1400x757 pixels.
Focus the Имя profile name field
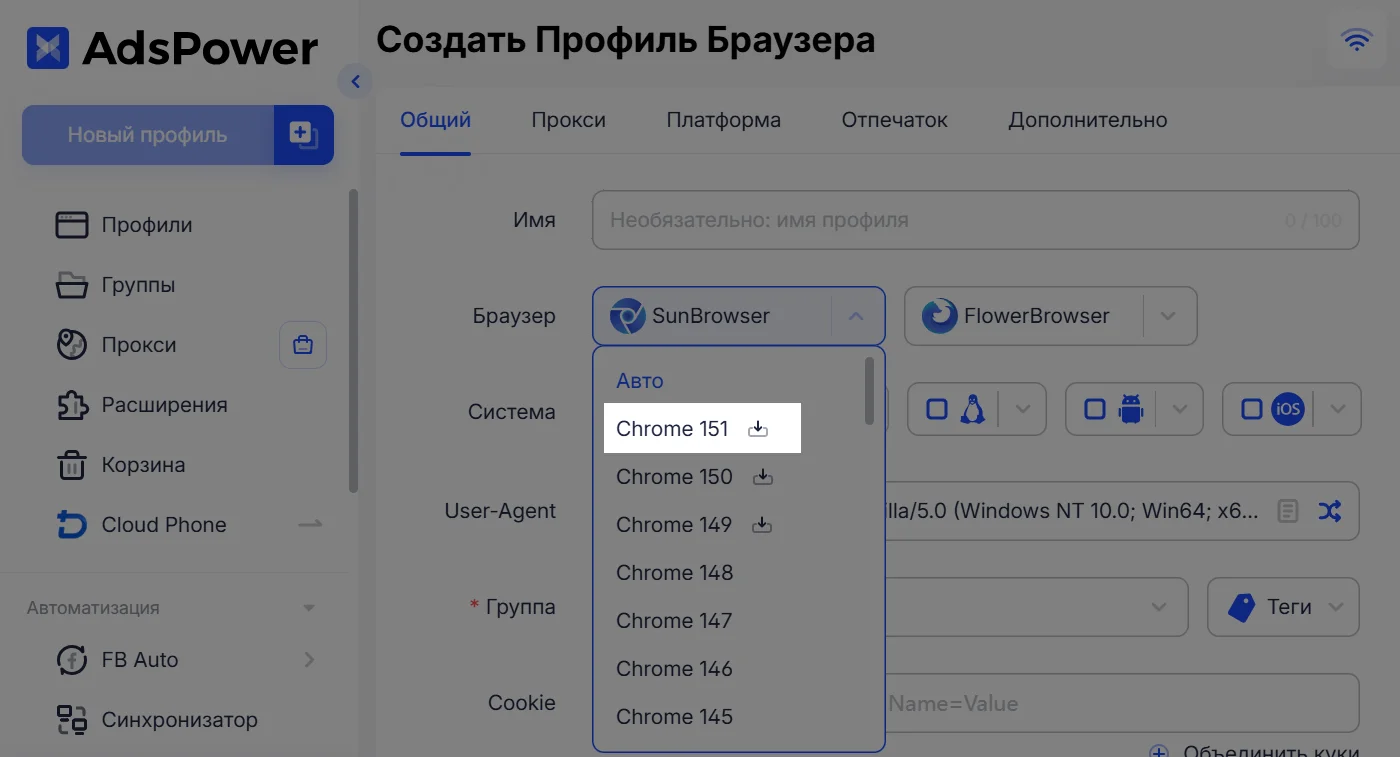coord(976,220)
